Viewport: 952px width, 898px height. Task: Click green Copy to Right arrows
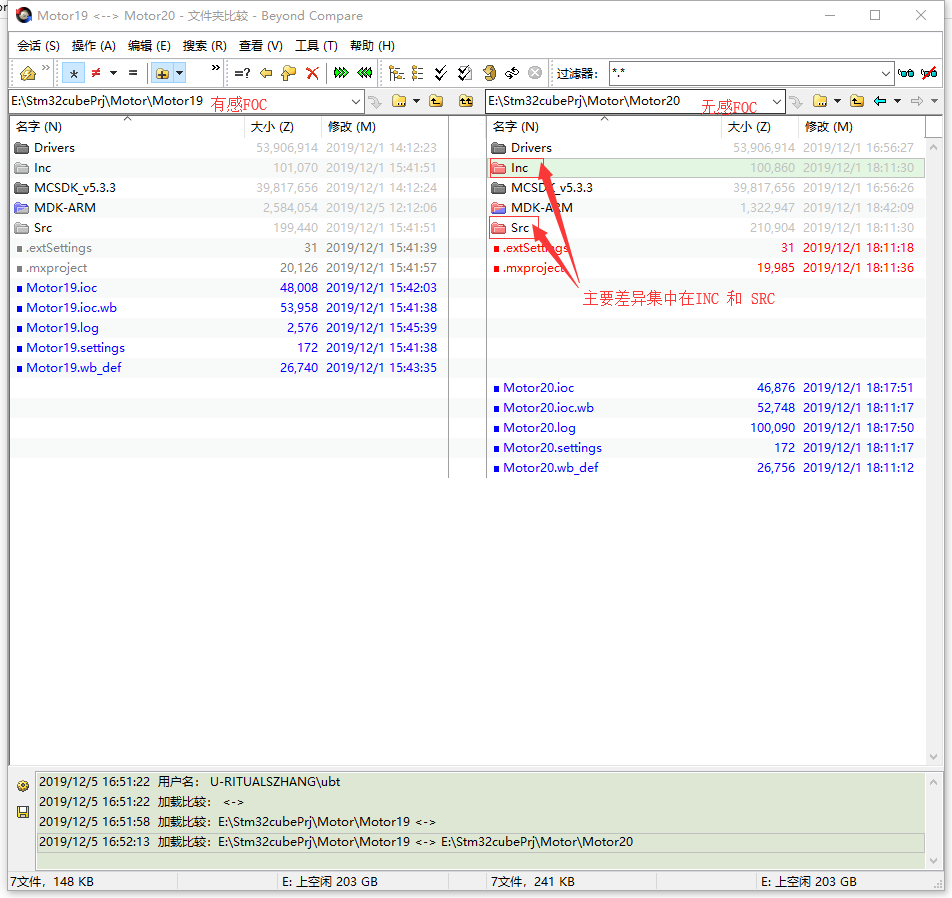[x=341, y=73]
